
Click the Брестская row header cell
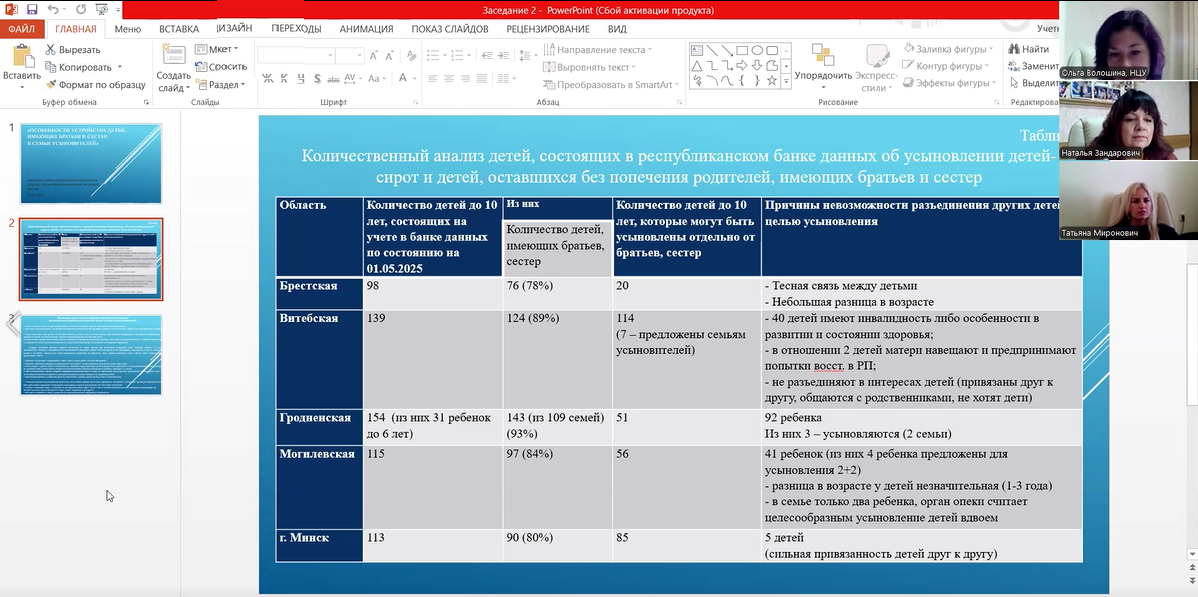[319, 294]
